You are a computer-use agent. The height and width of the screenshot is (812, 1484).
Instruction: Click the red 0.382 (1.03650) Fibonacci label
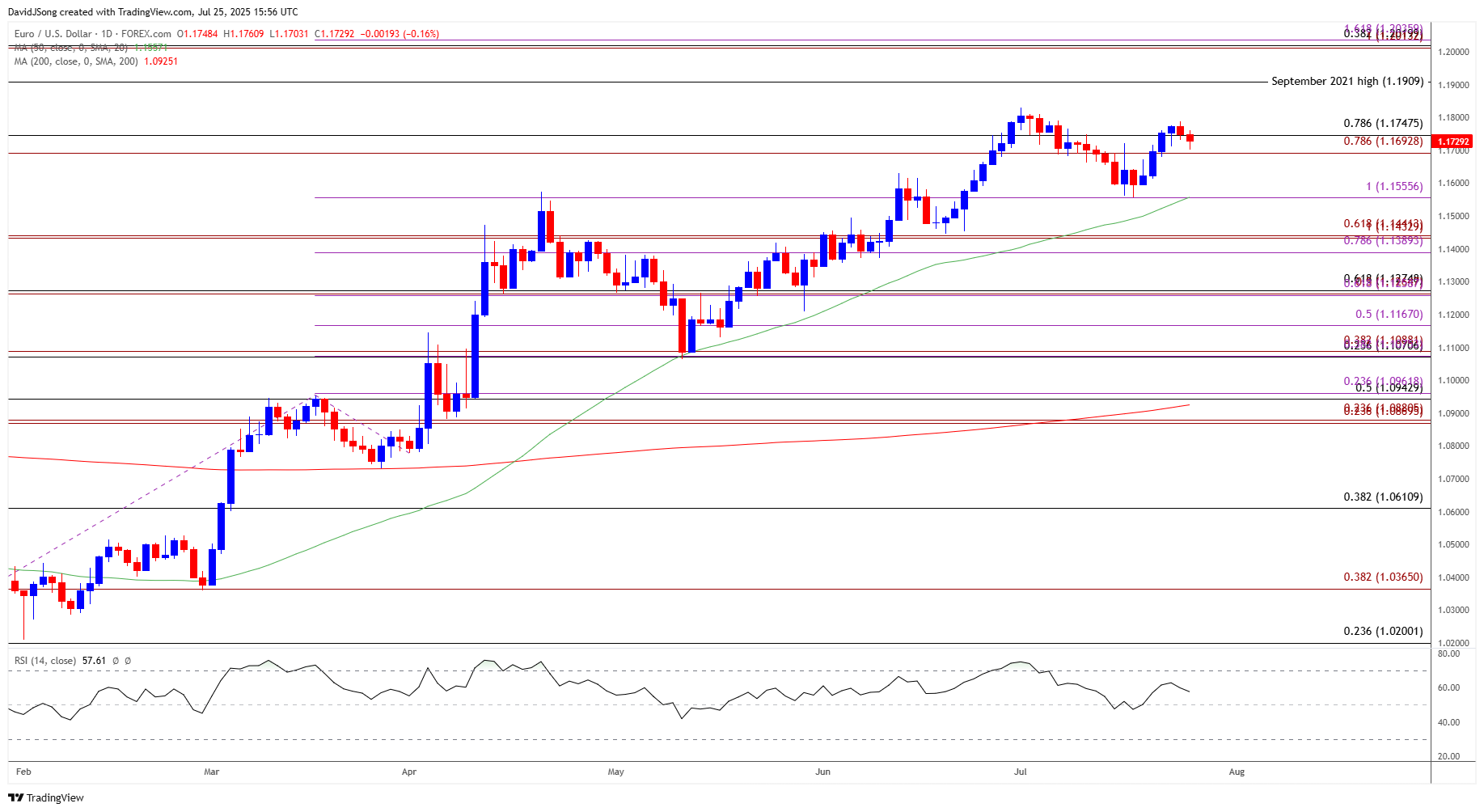1382,577
